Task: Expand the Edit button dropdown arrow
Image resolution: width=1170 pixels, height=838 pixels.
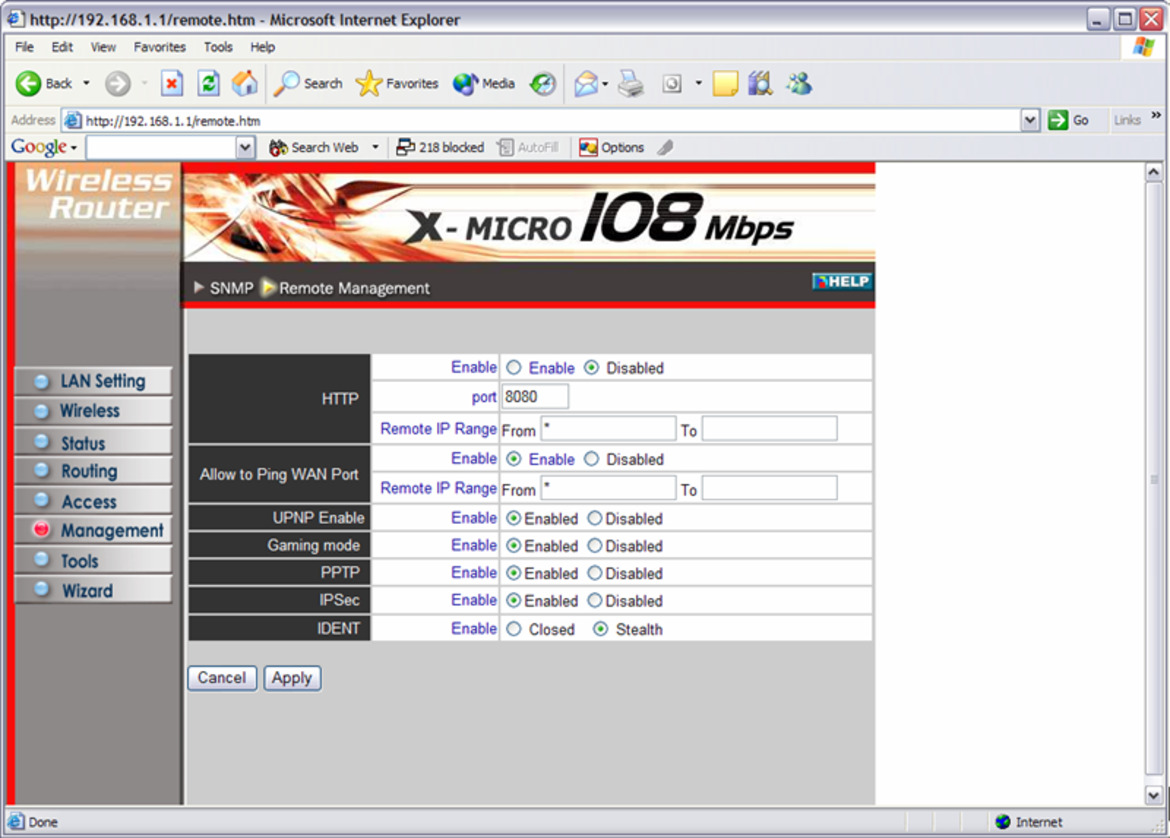Action: click(698, 84)
